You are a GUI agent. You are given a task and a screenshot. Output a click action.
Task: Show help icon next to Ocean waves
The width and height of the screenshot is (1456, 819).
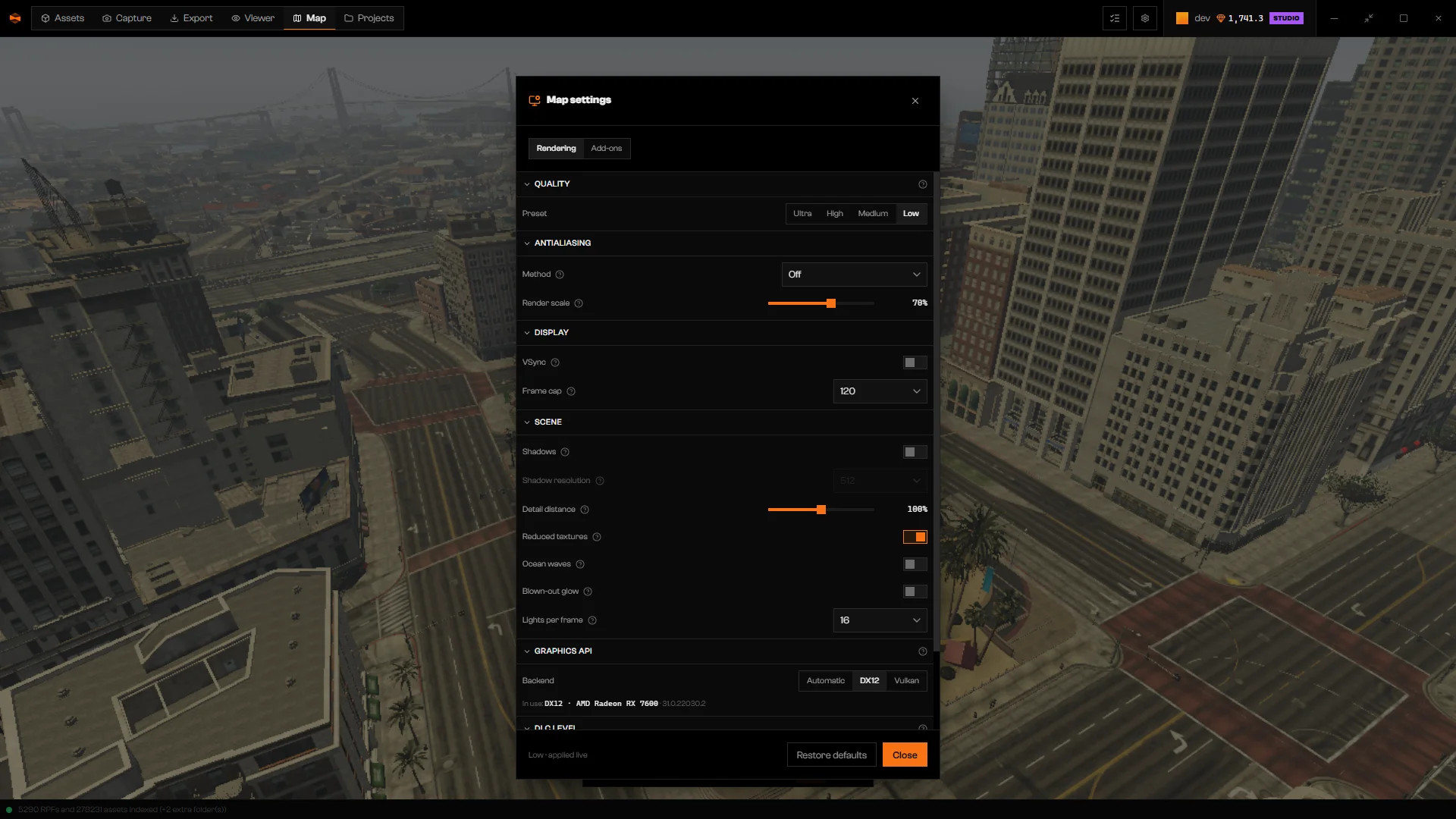pos(580,564)
